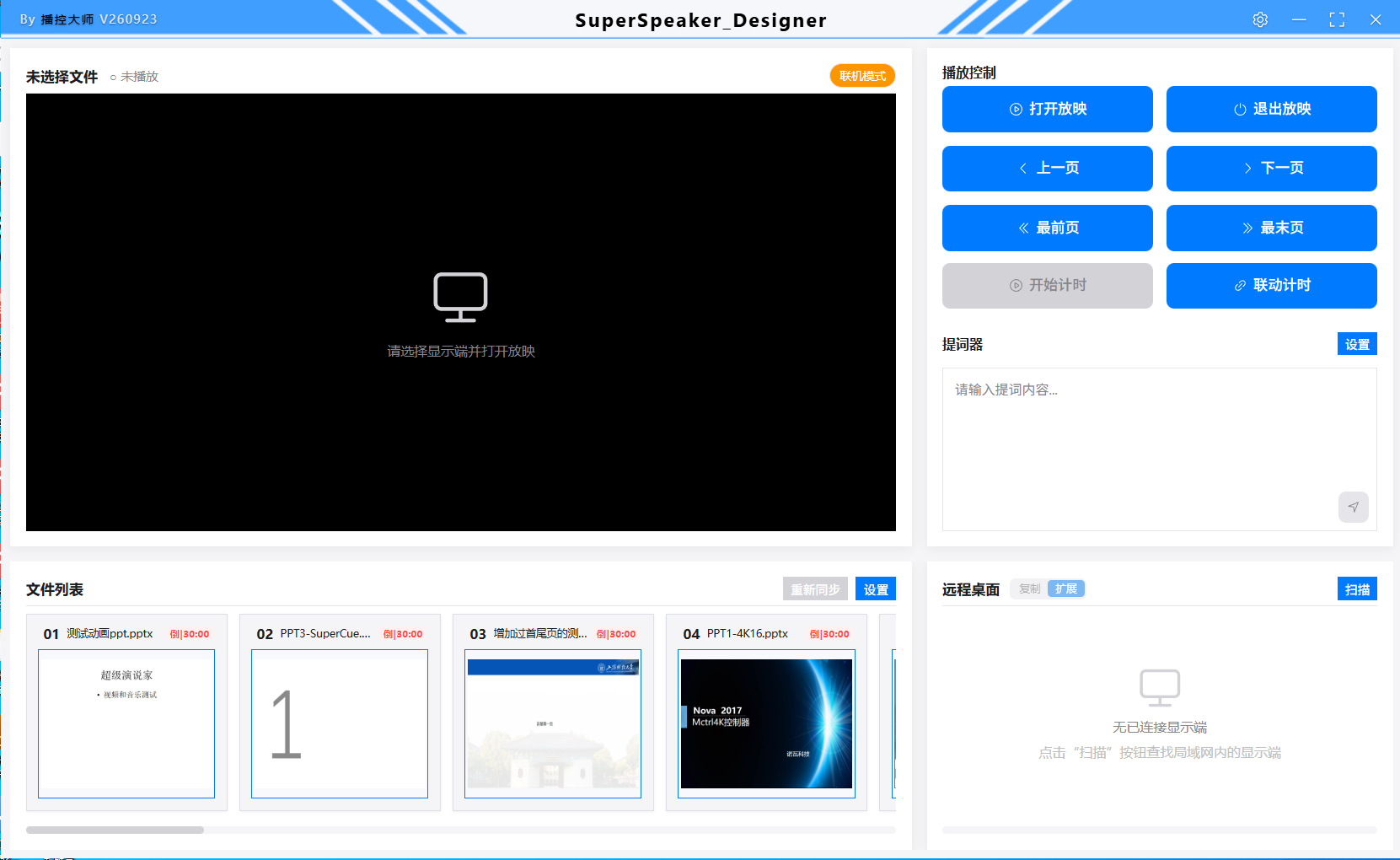The image size is (1400, 860).
Task: Enable linked timing with 联动计时
Action: pos(1271,285)
